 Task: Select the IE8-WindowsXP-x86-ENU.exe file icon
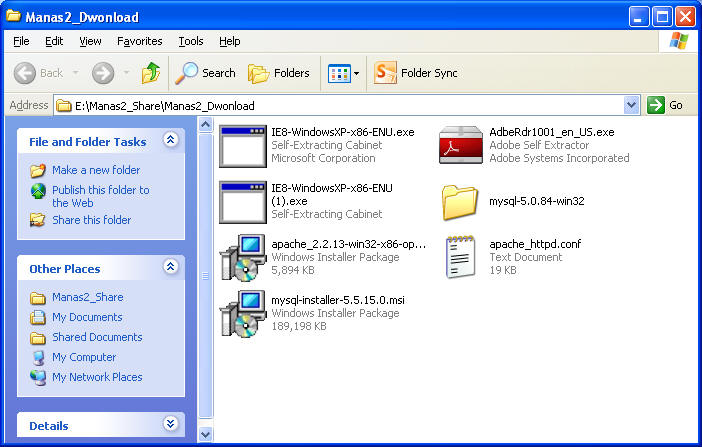(243, 146)
